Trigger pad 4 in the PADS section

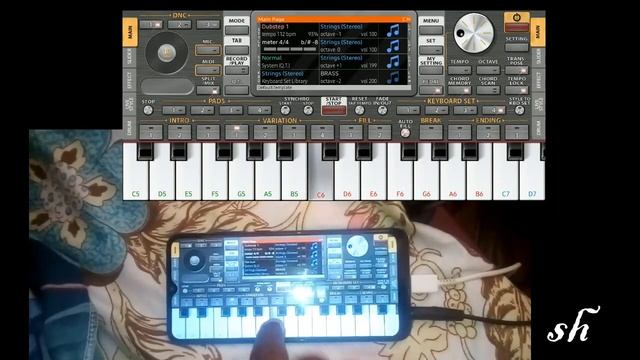point(260,110)
